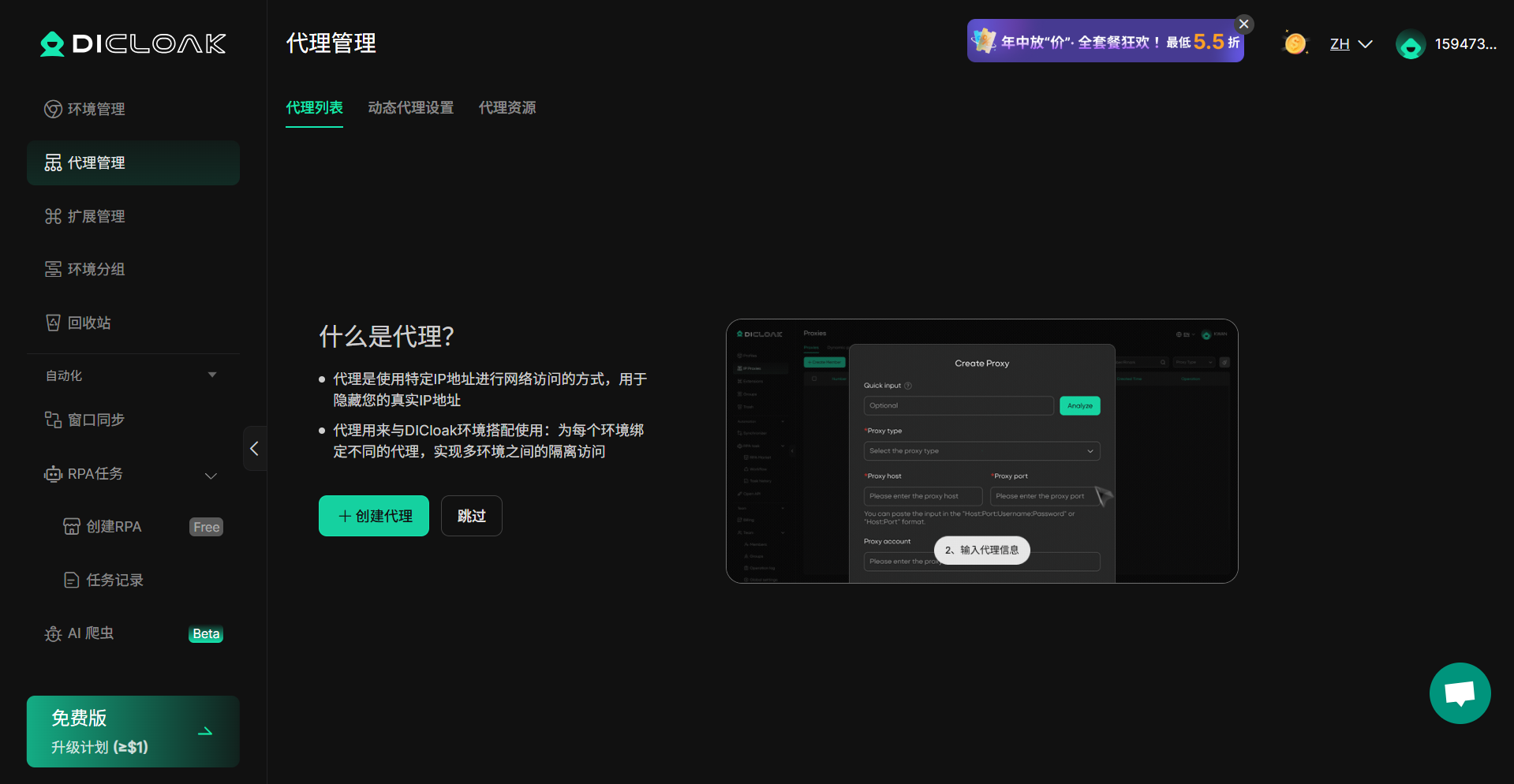Open AI 爬虫 in the sidebar
Screen dimensions: 1514x784
pos(133,633)
